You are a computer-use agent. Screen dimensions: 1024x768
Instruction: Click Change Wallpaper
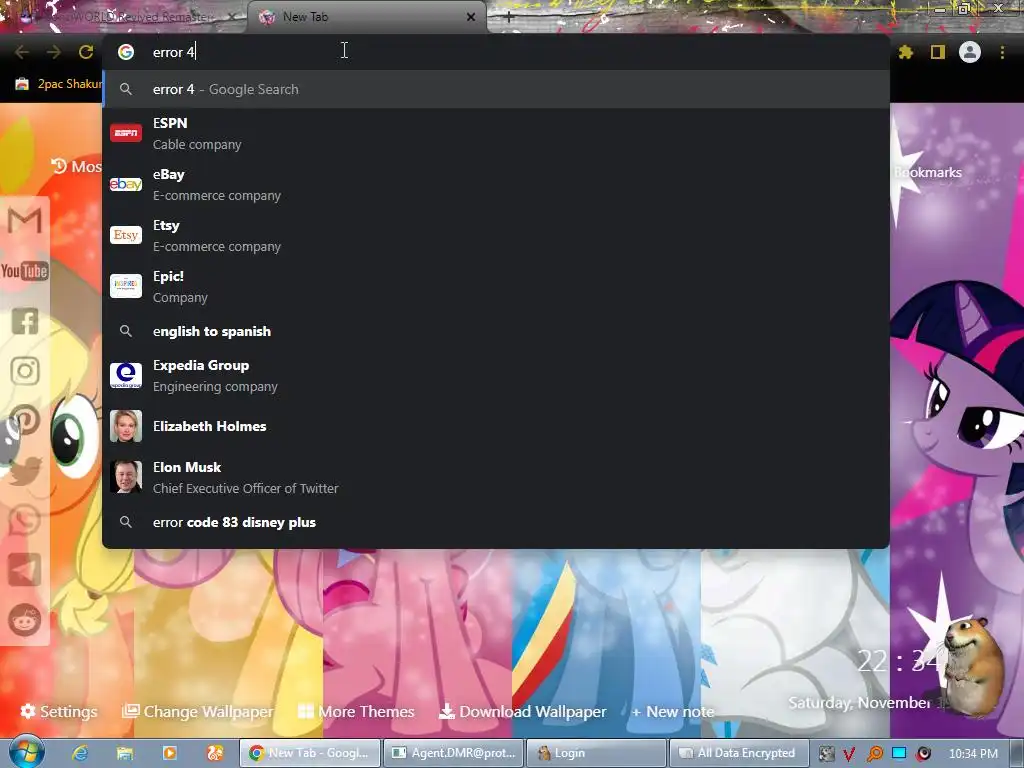coord(198,711)
